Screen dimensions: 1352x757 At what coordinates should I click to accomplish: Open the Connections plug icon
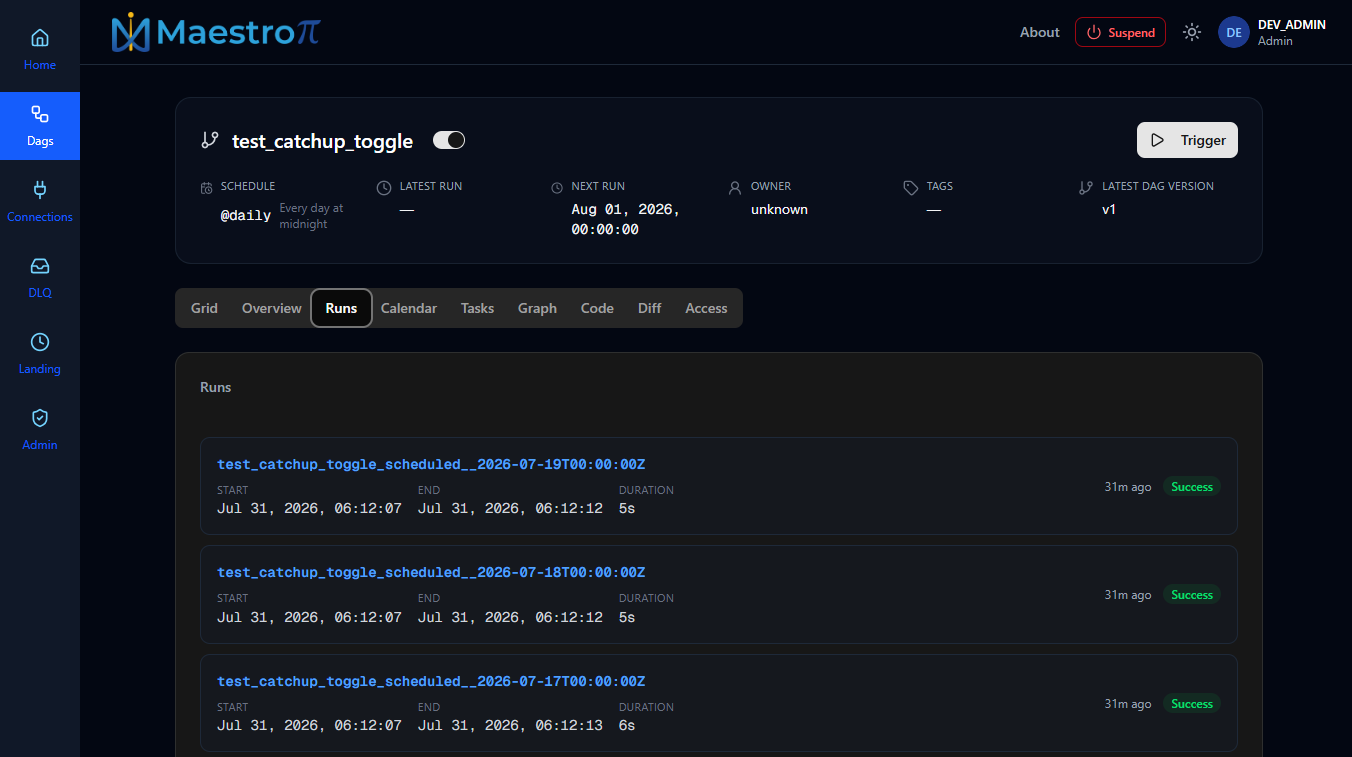[40, 190]
